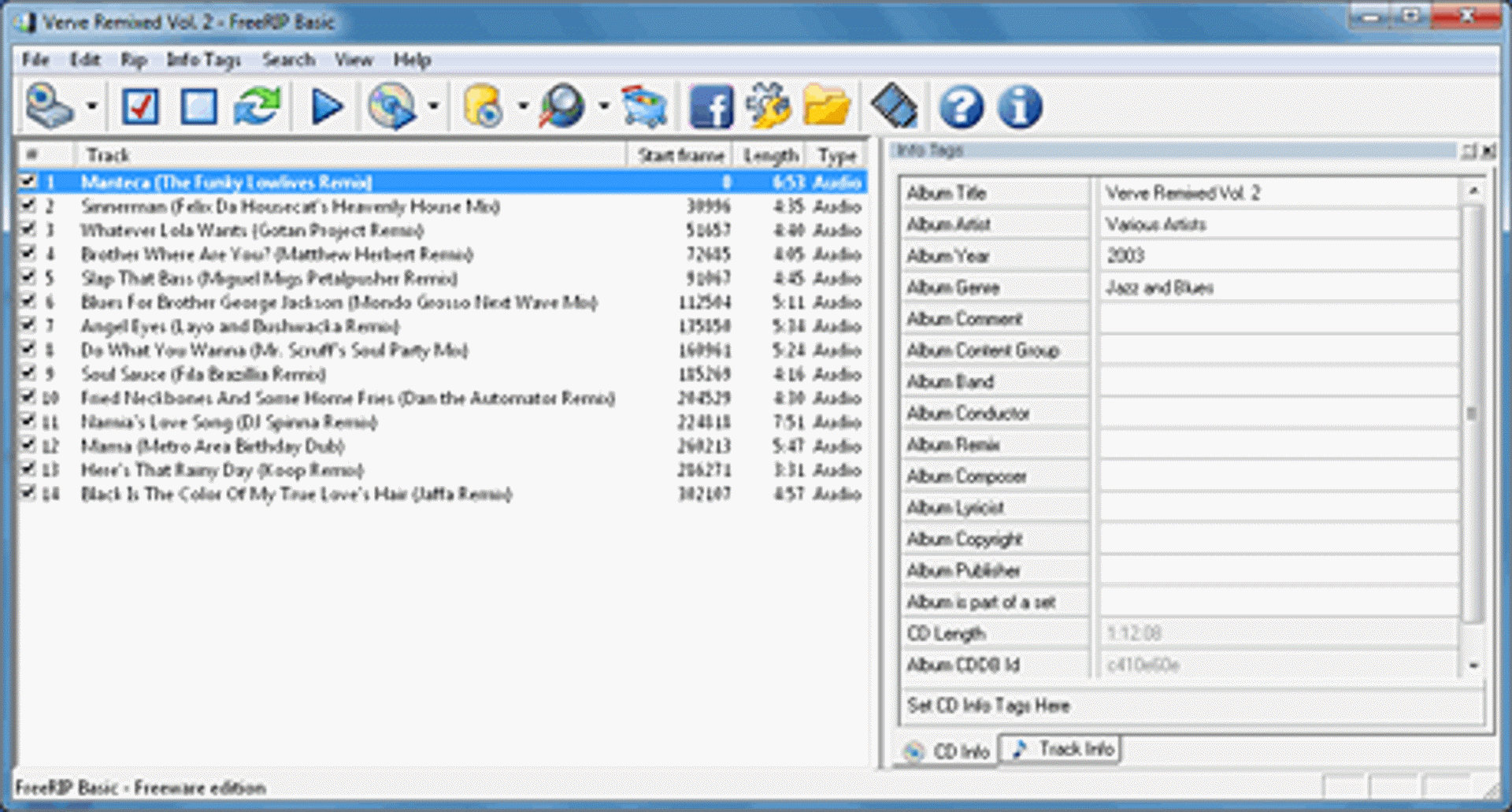Viewport: 1512px width, 812px height.
Task: Click the Info Tags scrollbar down arrow
Action: pyautogui.click(x=1473, y=666)
